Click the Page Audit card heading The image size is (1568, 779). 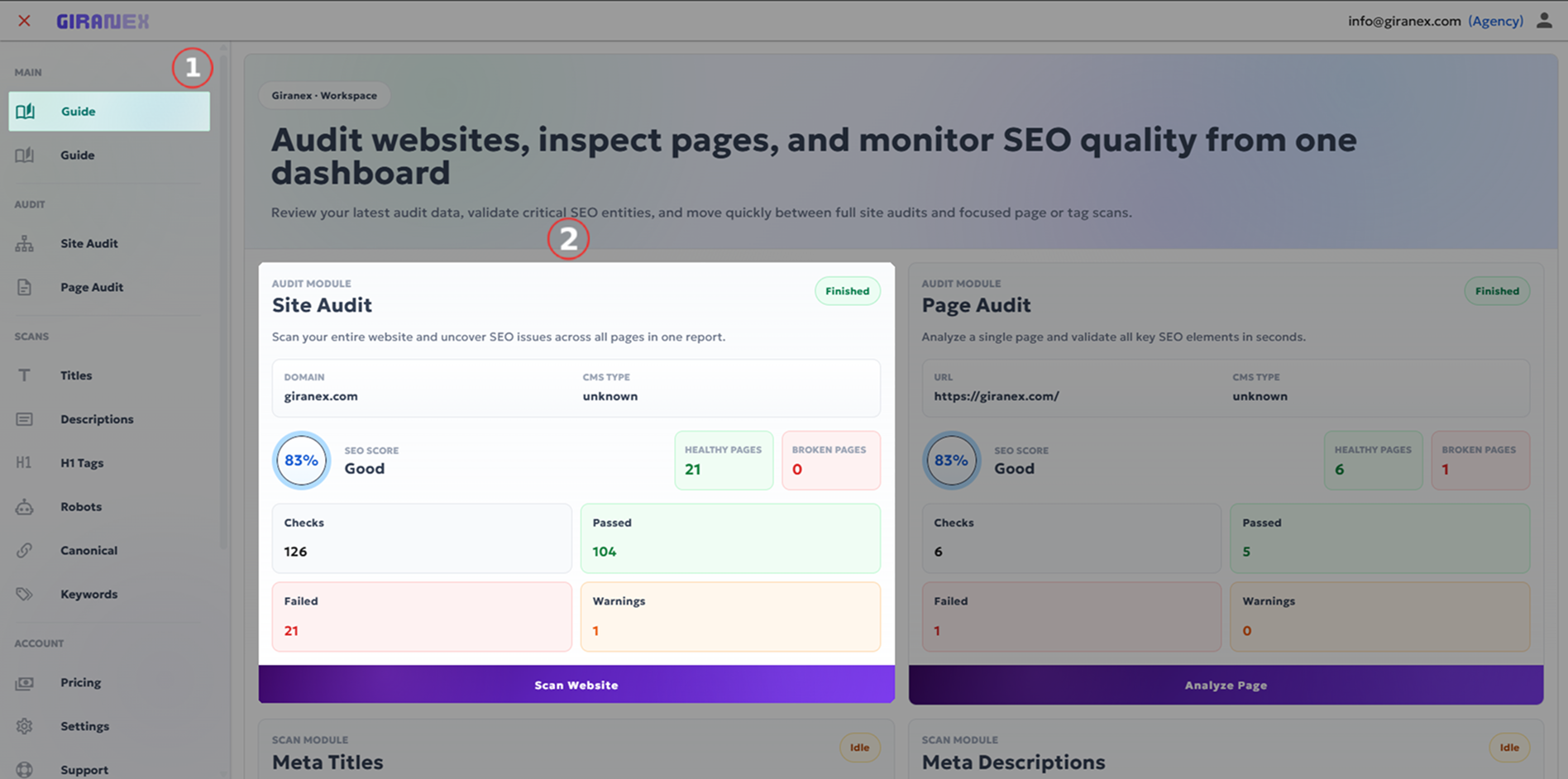(976, 305)
